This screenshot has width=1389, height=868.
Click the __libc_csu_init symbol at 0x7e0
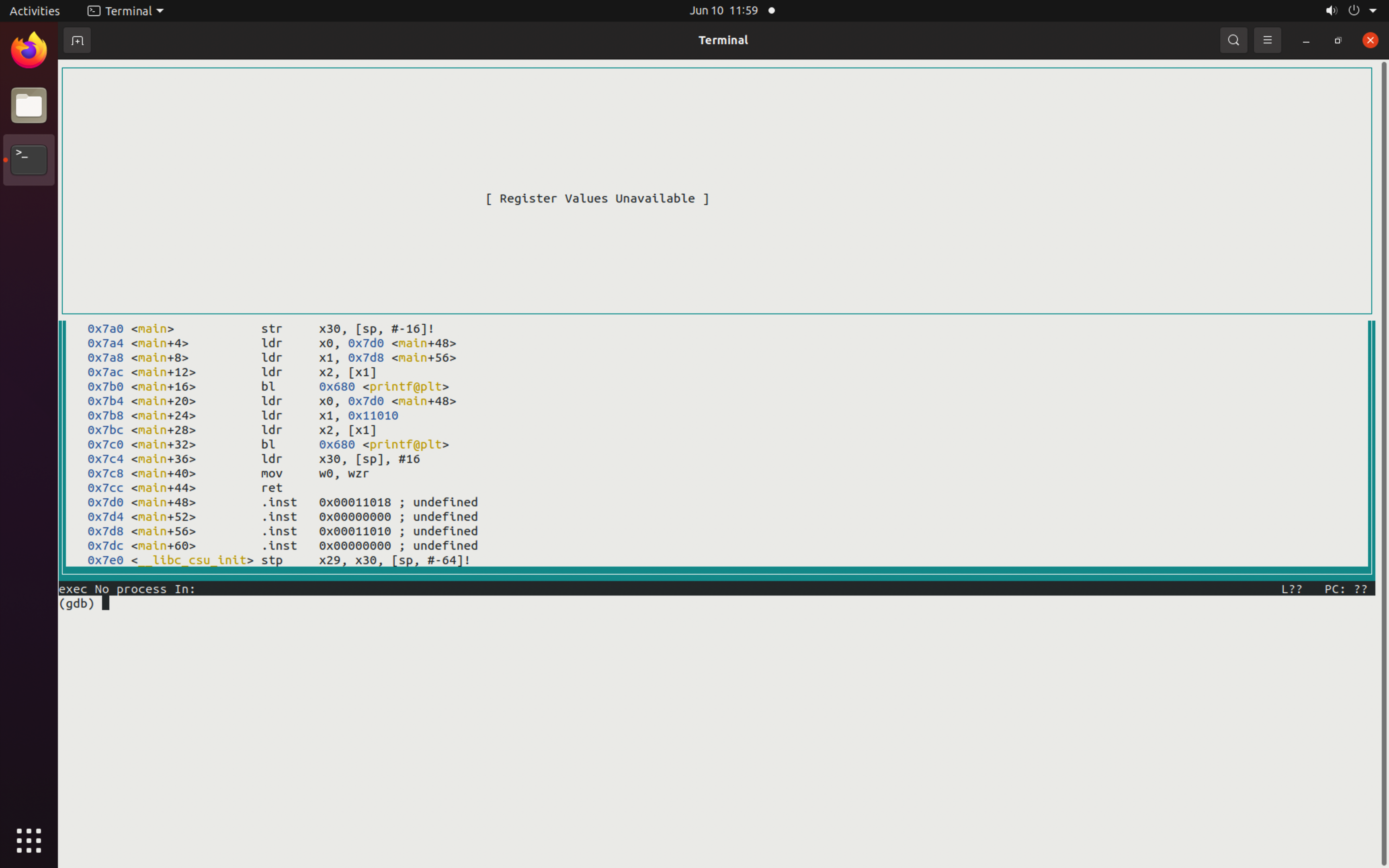[x=192, y=560]
